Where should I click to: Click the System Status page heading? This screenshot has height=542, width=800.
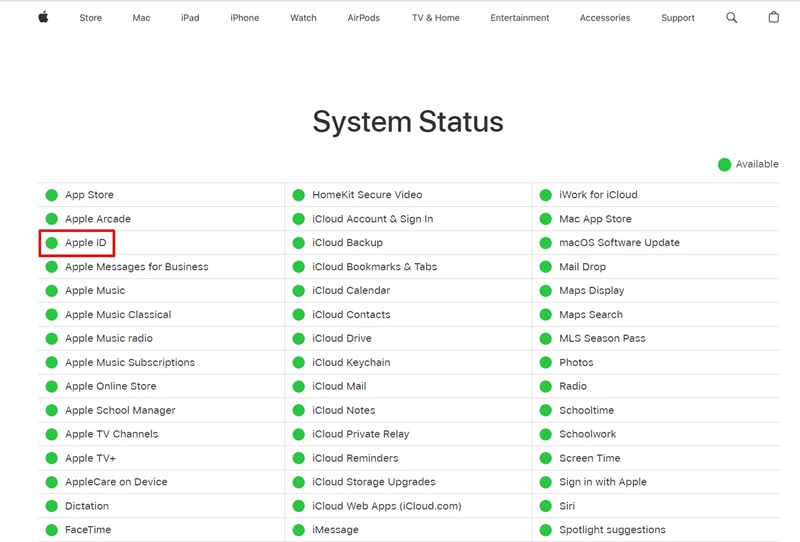click(x=408, y=122)
